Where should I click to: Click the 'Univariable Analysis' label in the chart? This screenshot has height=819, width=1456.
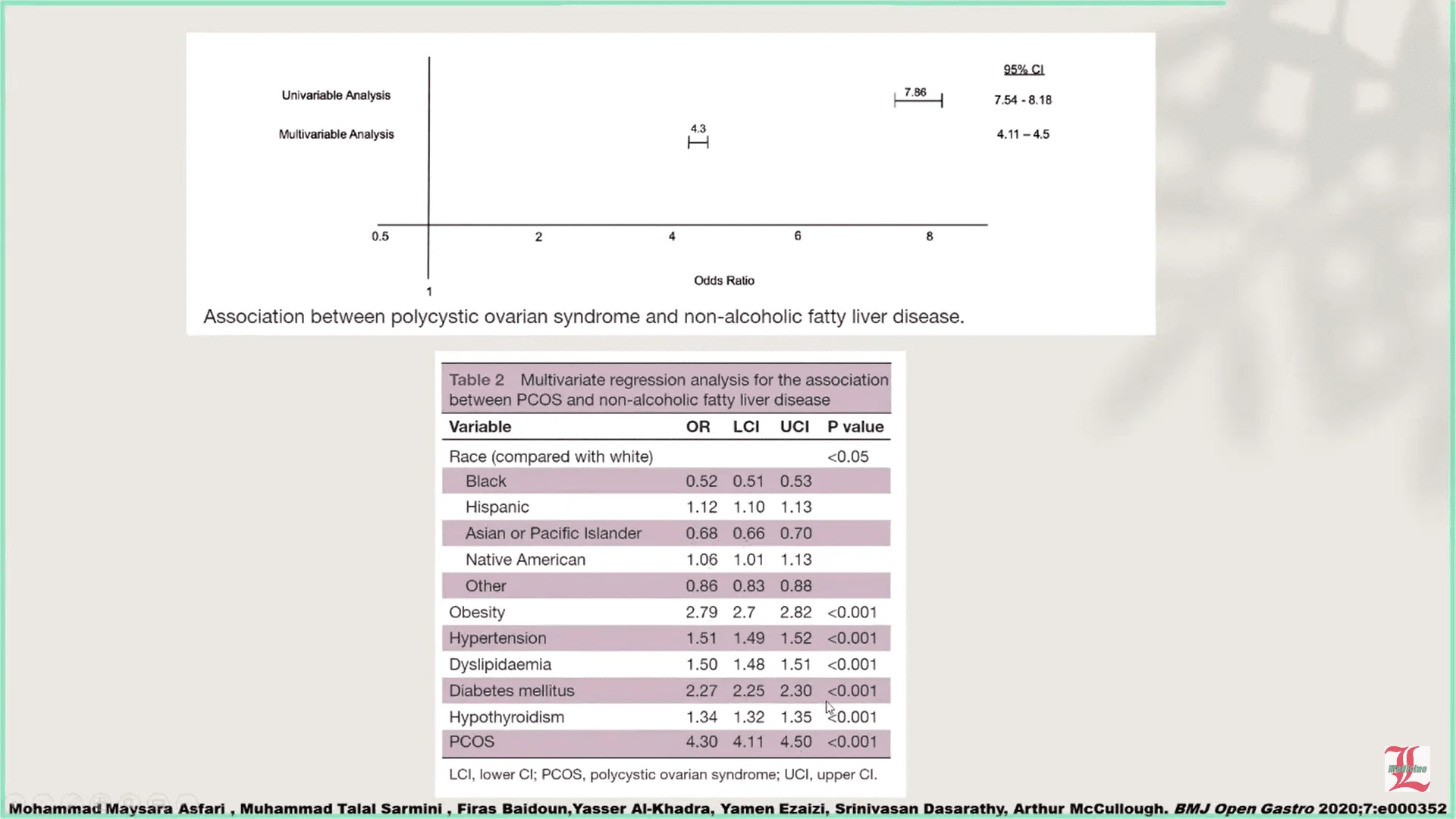point(336,96)
